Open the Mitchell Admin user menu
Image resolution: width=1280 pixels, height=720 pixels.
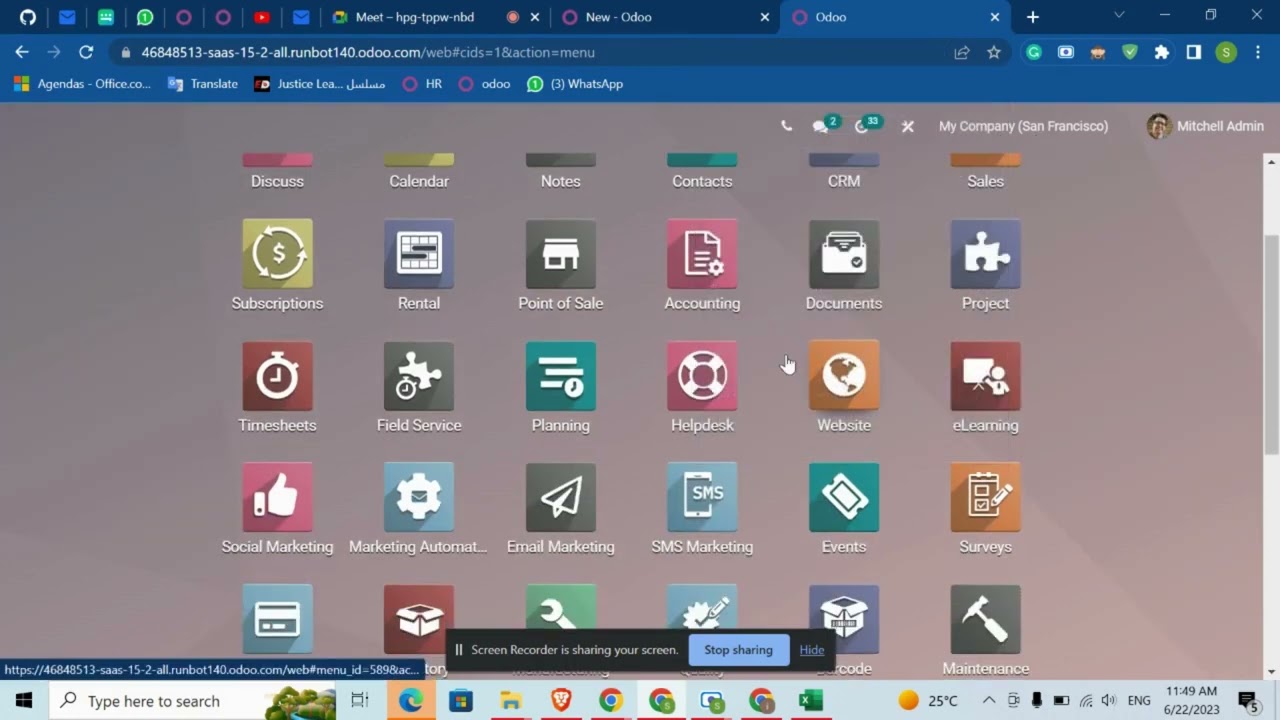pos(1205,126)
